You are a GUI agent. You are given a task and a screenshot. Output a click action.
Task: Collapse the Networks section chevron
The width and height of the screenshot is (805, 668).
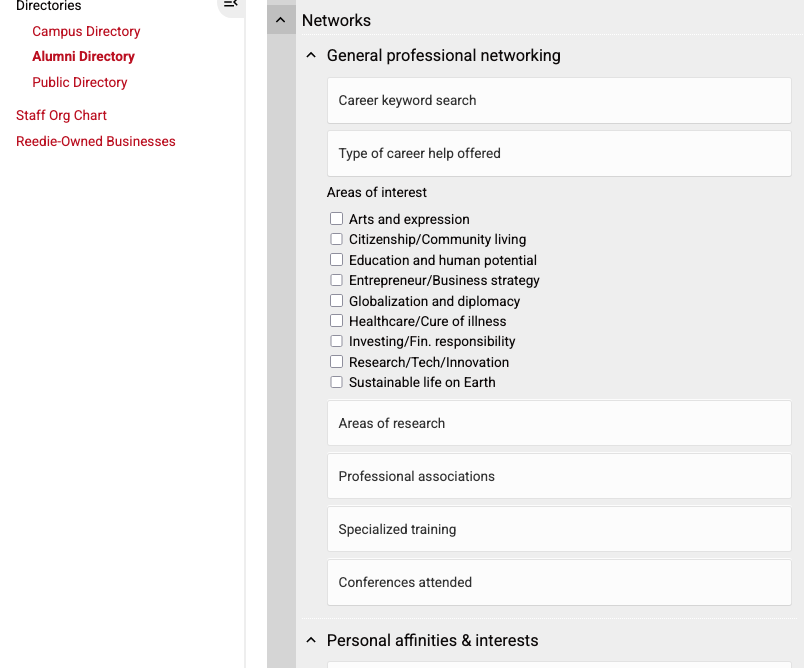[281, 19]
